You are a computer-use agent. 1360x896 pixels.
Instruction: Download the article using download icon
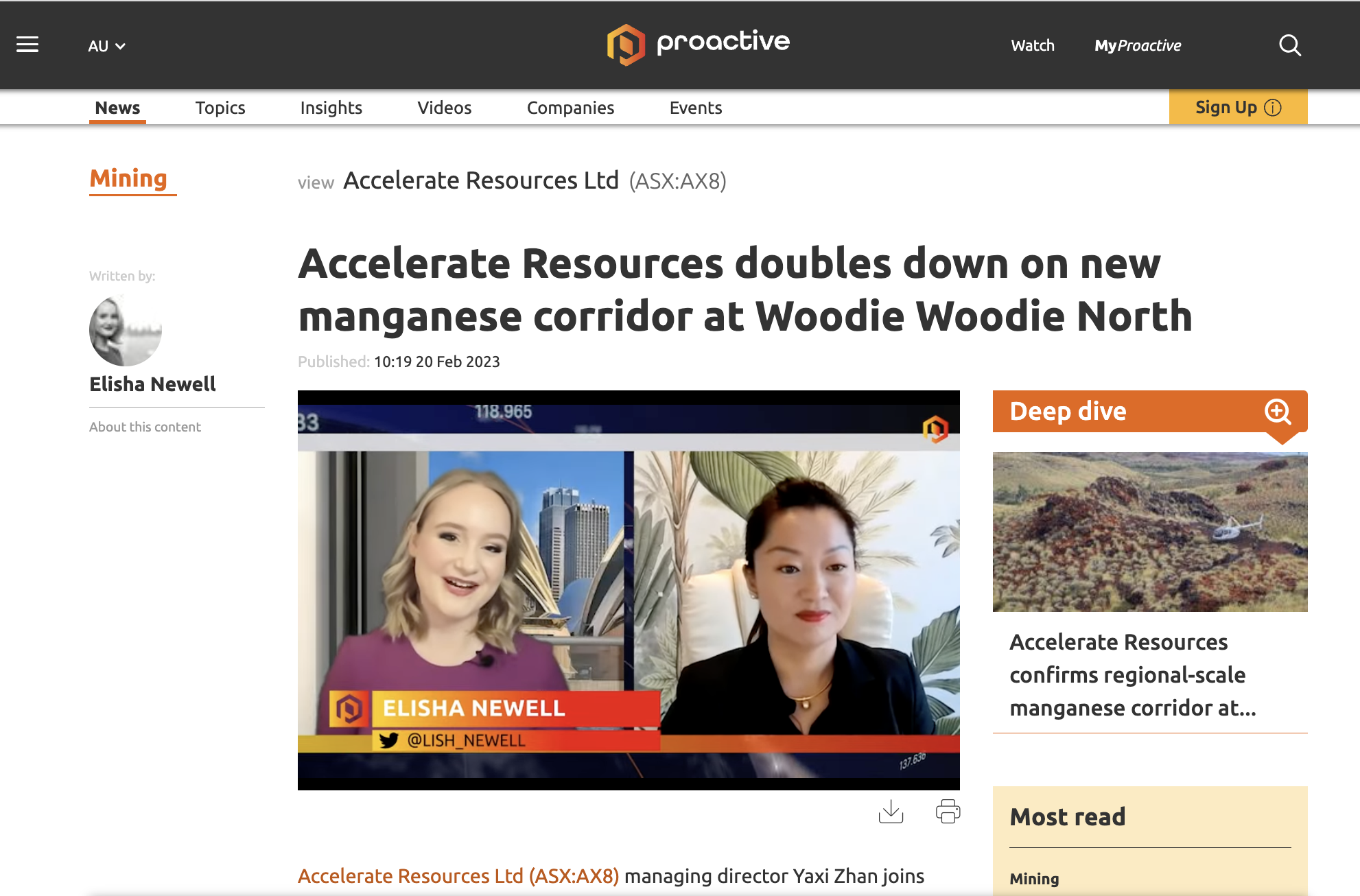pos(891,812)
